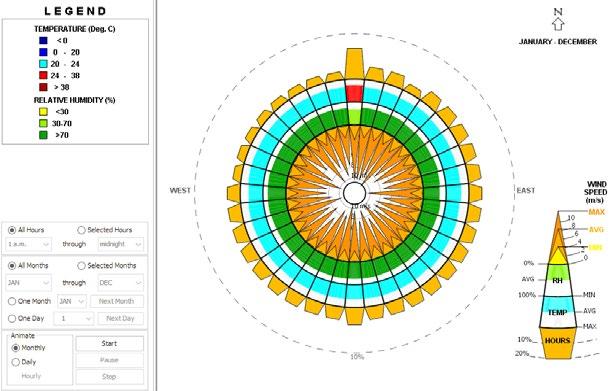
Task: Click the tall north hours bar
Action: pos(354,64)
